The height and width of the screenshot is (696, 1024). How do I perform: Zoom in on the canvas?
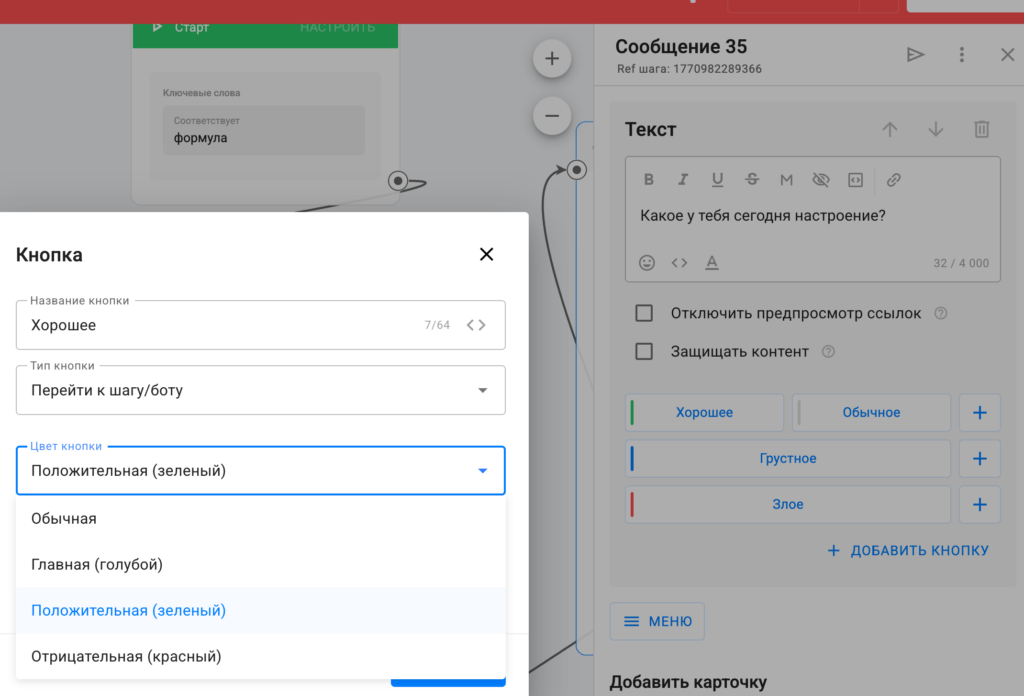coord(551,58)
